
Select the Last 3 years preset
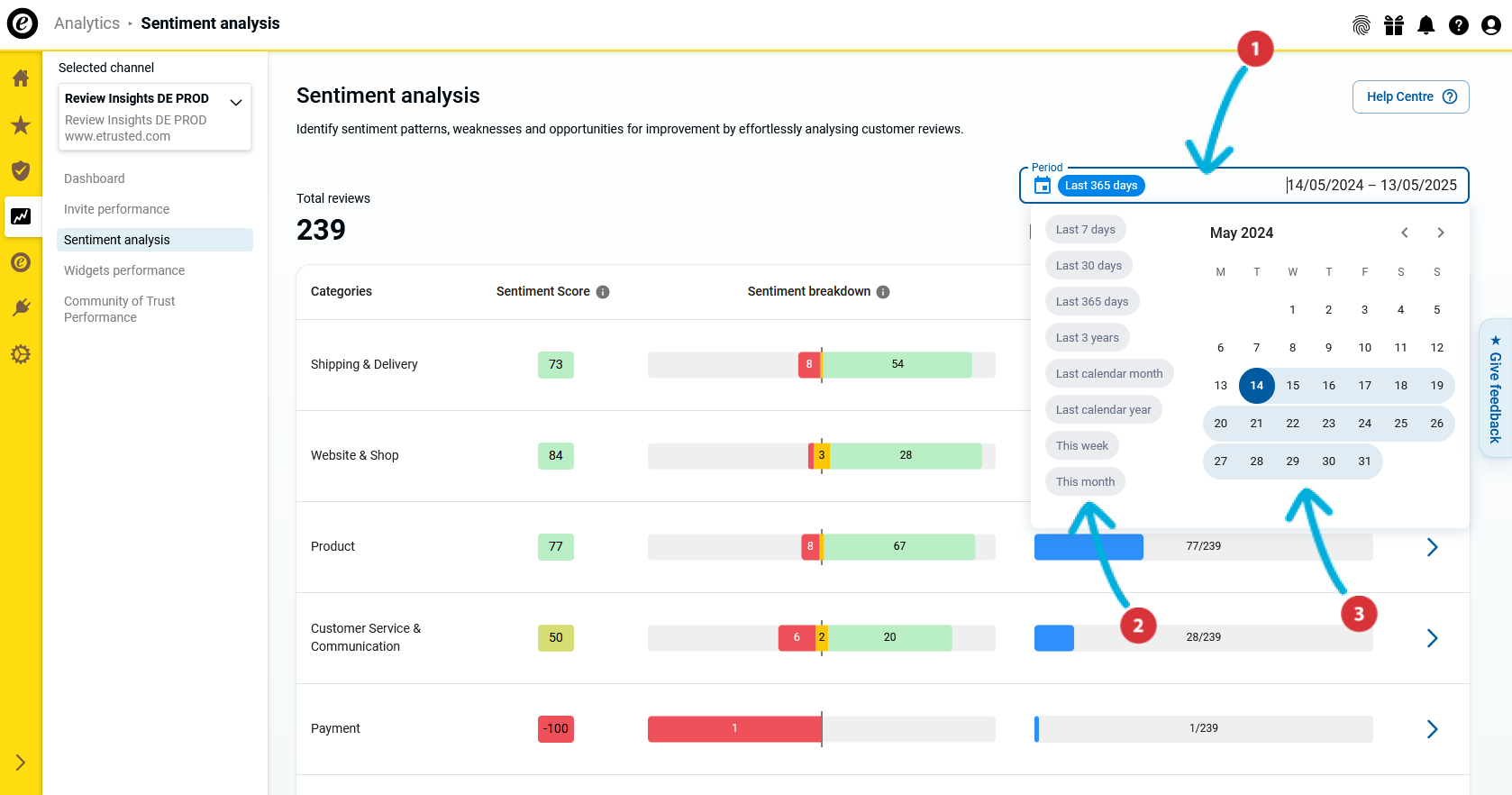click(1088, 338)
